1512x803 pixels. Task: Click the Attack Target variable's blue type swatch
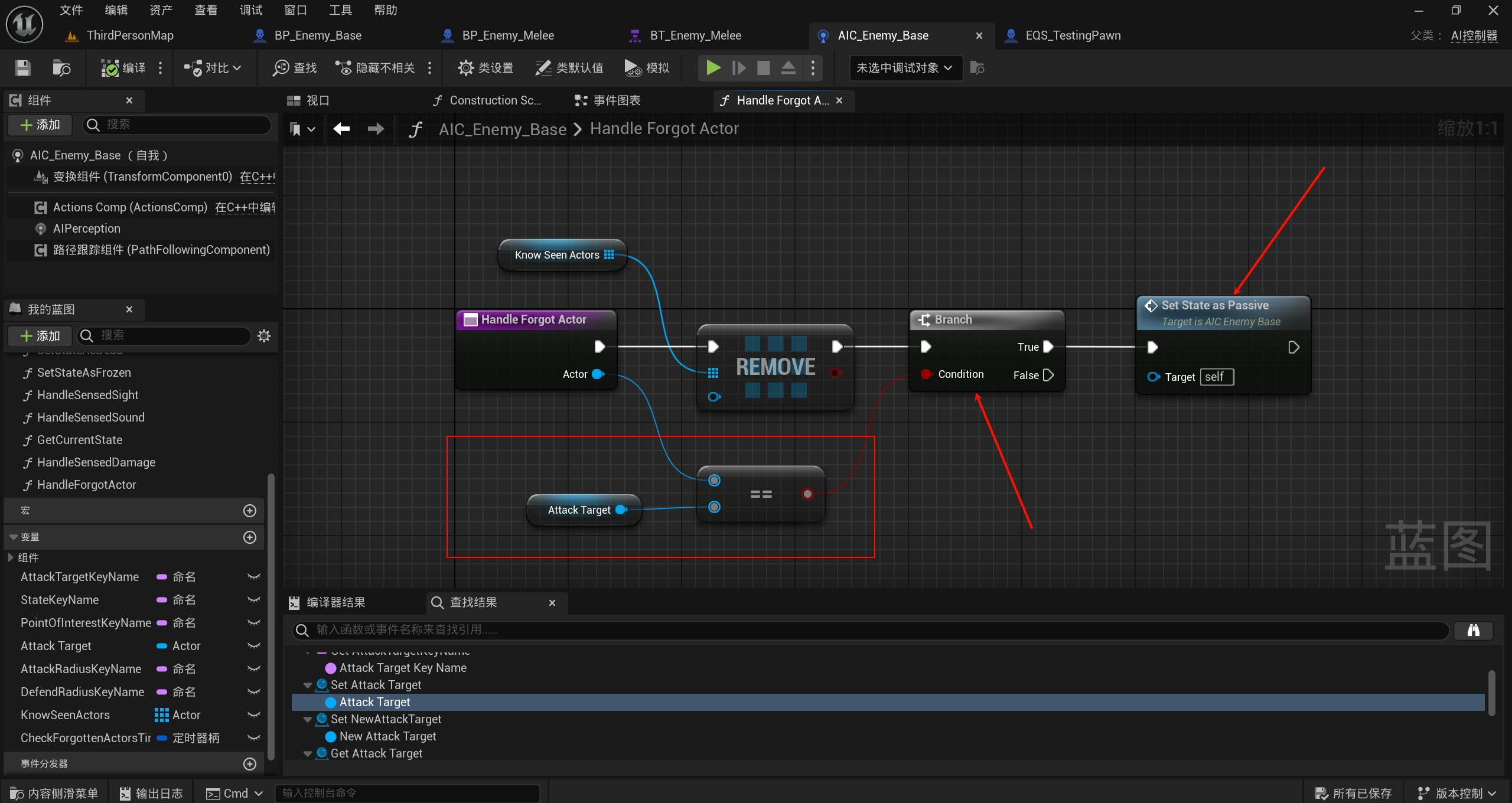point(161,646)
